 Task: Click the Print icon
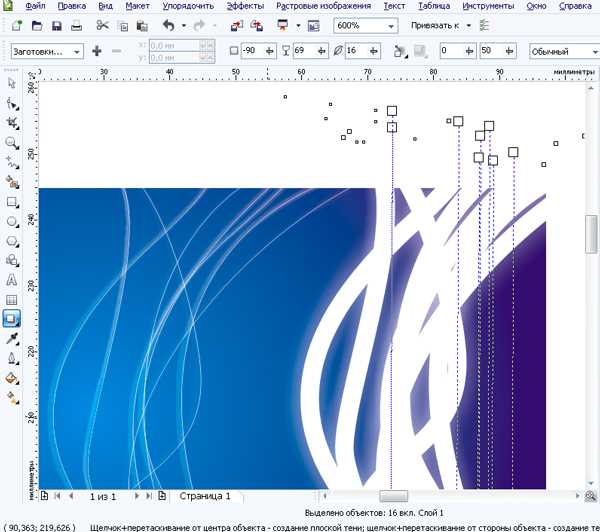click(77, 26)
